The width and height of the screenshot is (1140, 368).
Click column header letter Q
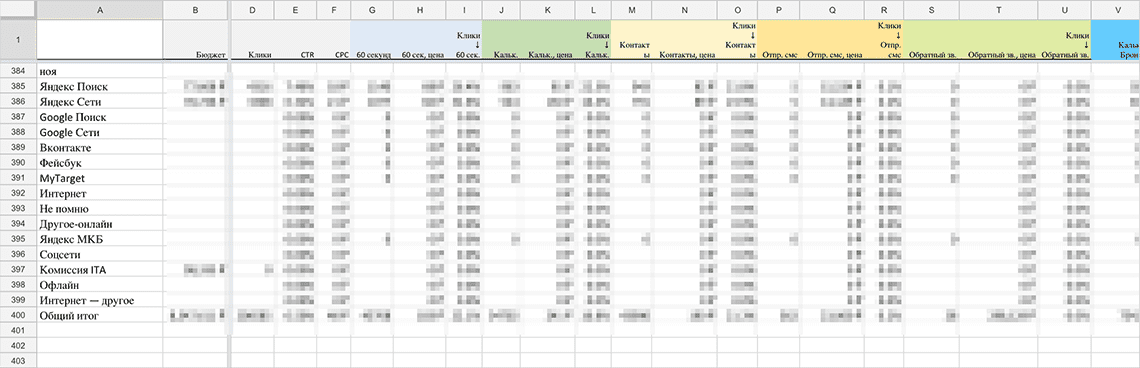(832, 9)
